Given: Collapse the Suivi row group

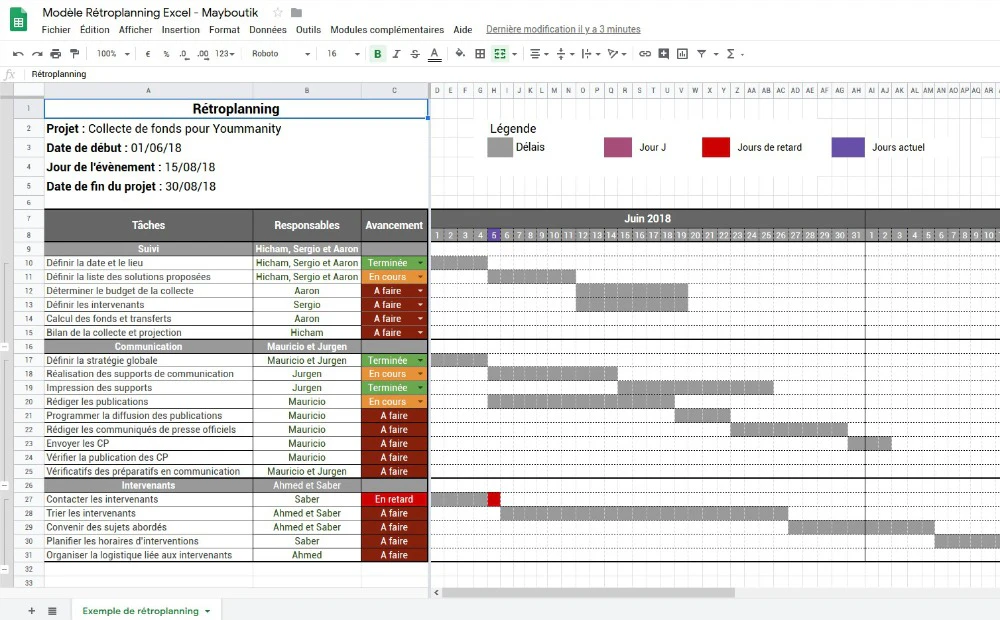Looking at the screenshot, I should click(x=4, y=346).
